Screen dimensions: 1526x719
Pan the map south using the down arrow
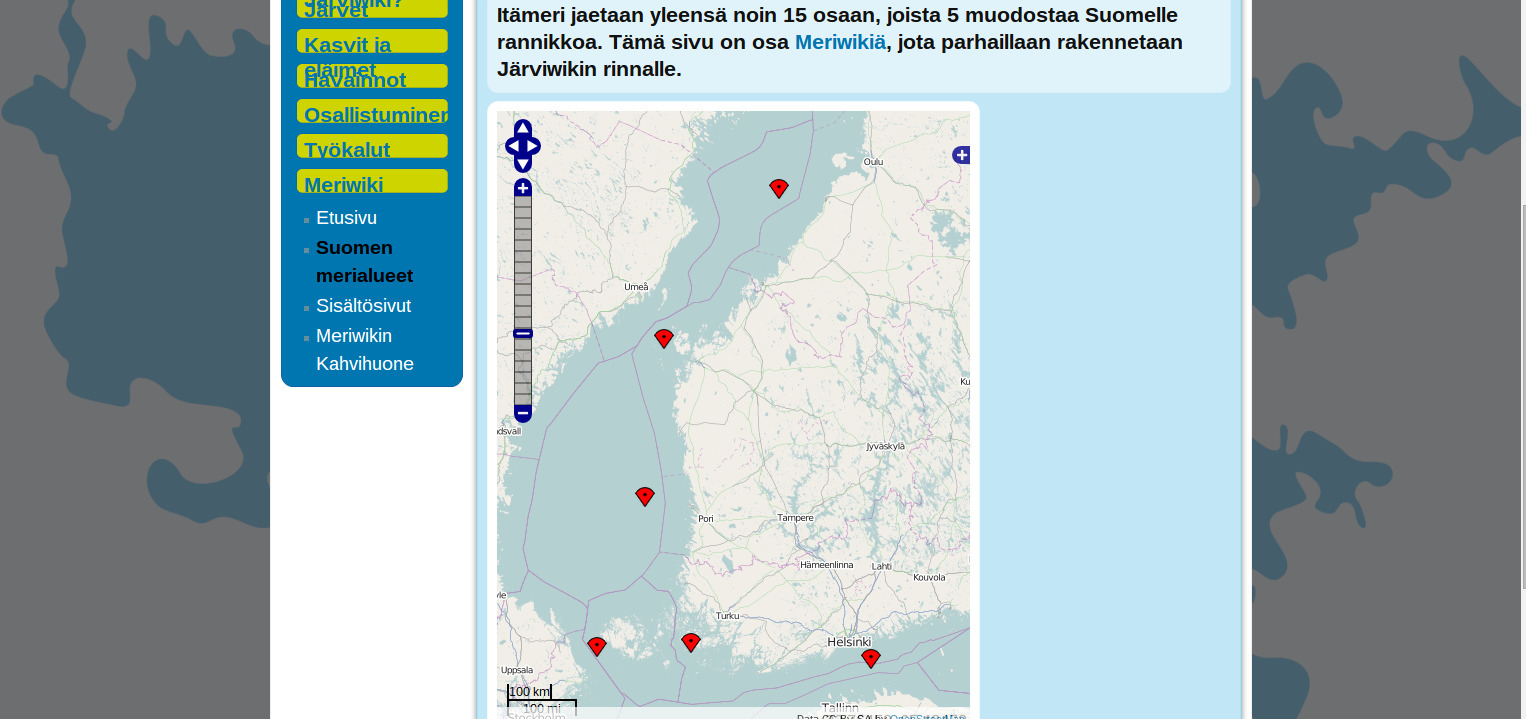[522, 161]
